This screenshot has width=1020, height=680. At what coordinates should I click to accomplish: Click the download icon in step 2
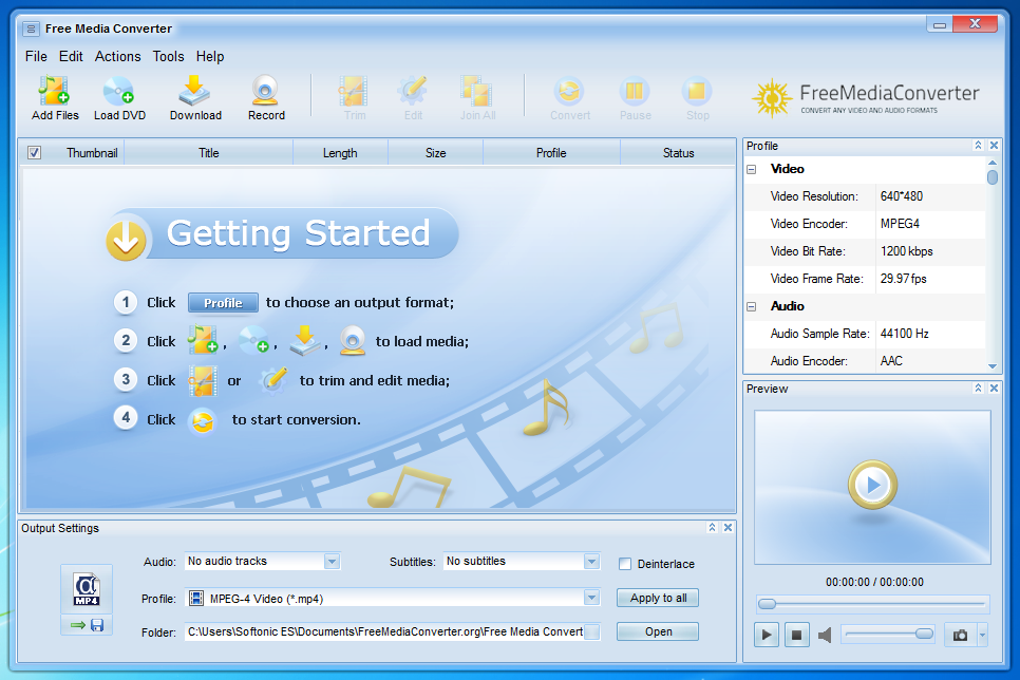pyautogui.click(x=305, y=340)
